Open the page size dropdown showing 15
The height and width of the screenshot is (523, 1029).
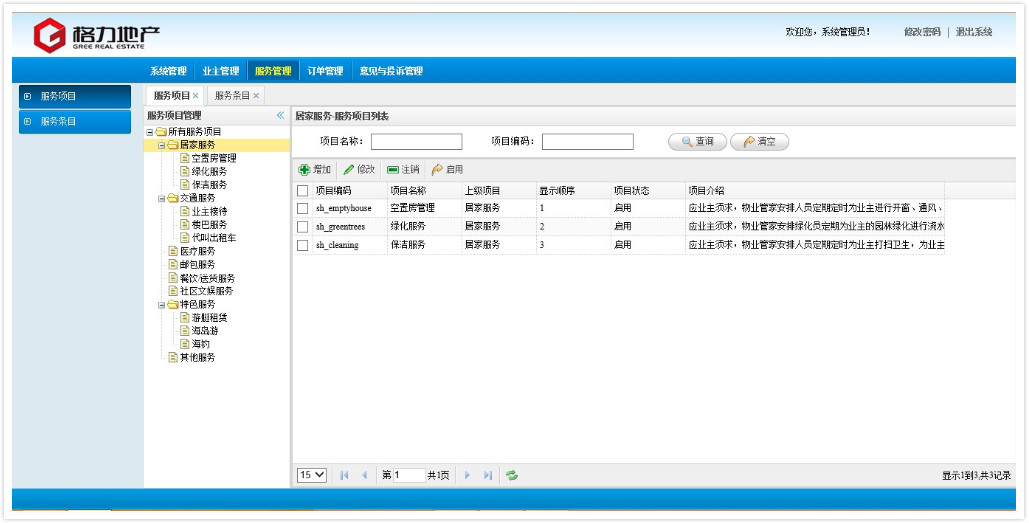click(312, 475)
